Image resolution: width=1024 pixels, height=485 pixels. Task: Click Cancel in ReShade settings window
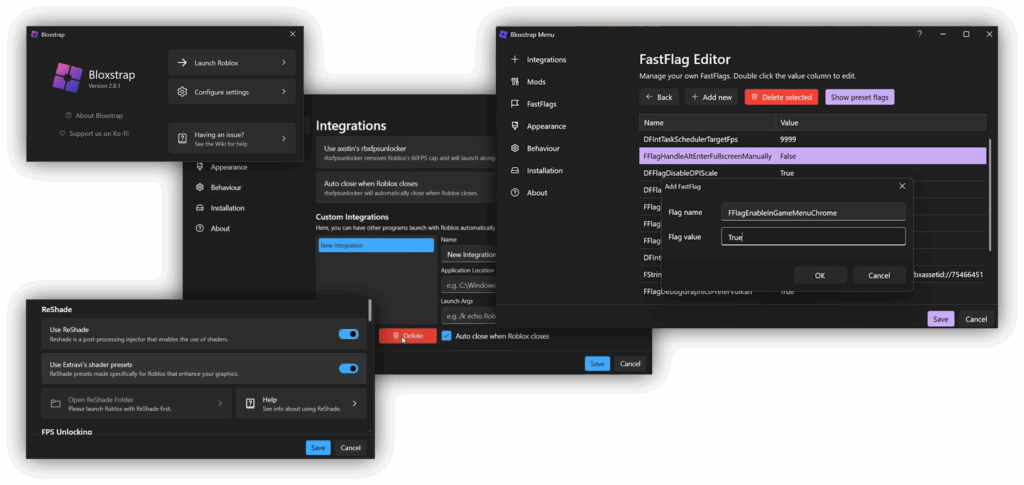pyautogui.click(x=351, y=448)
